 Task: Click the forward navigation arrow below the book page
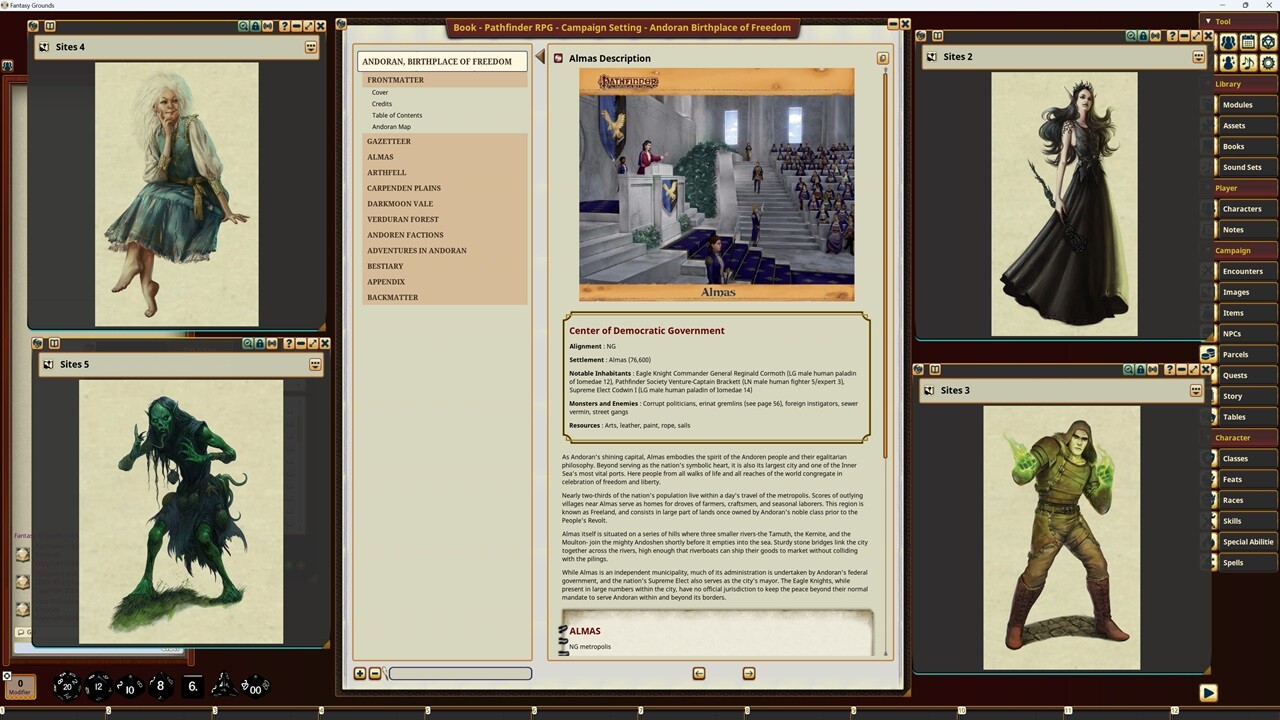(x=748, y=673)
